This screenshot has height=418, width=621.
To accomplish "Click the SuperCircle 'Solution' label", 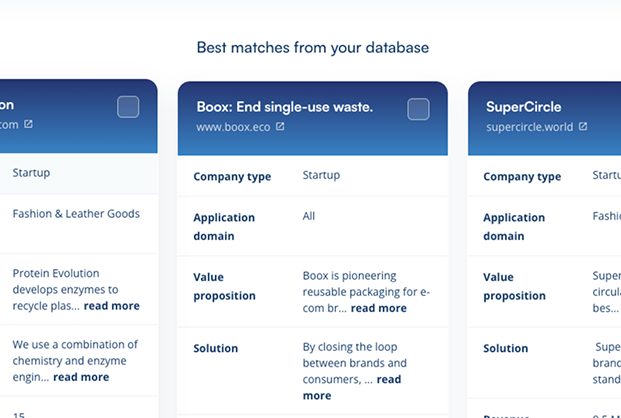I will 506,348.
